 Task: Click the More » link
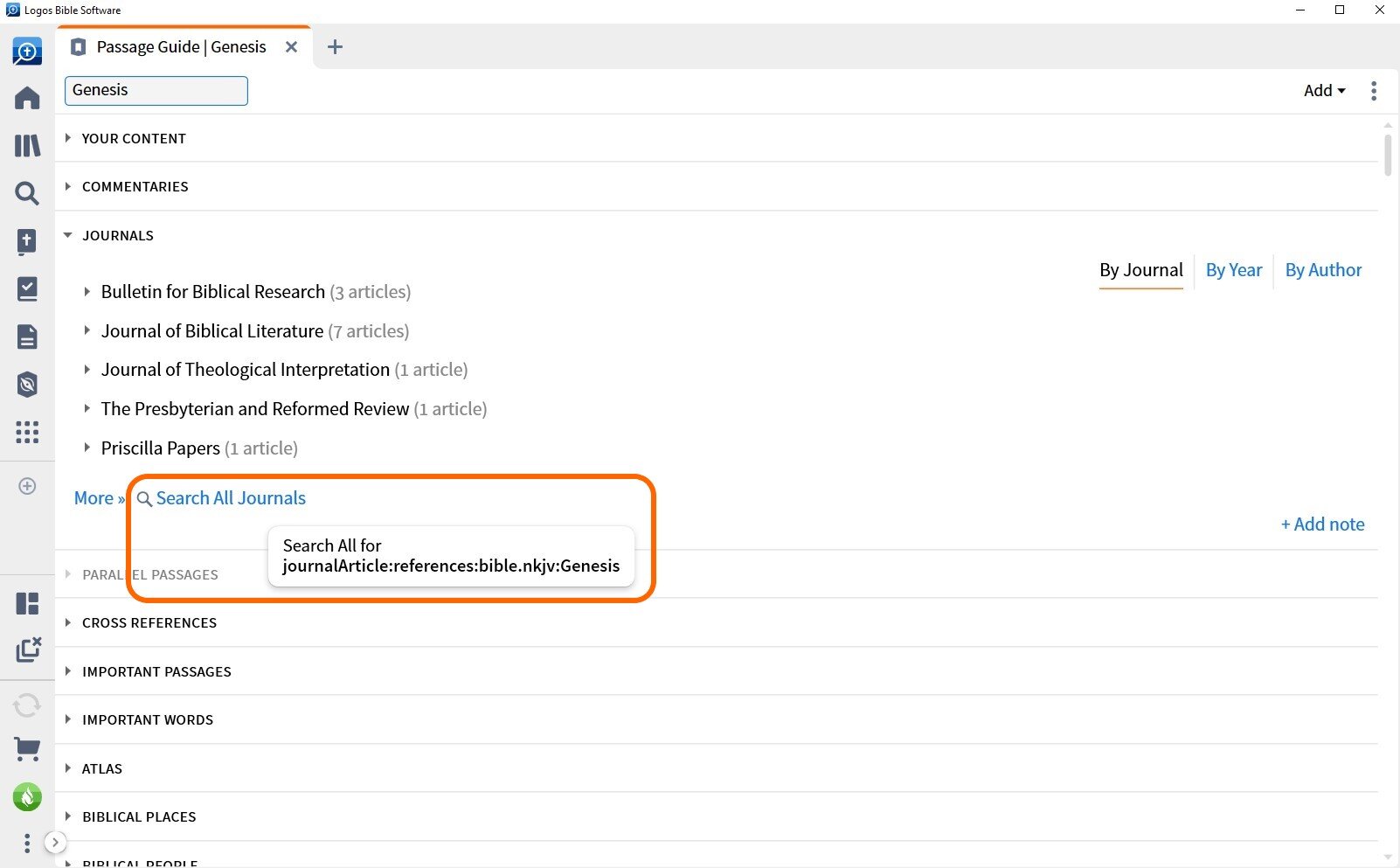coord(100,498)
